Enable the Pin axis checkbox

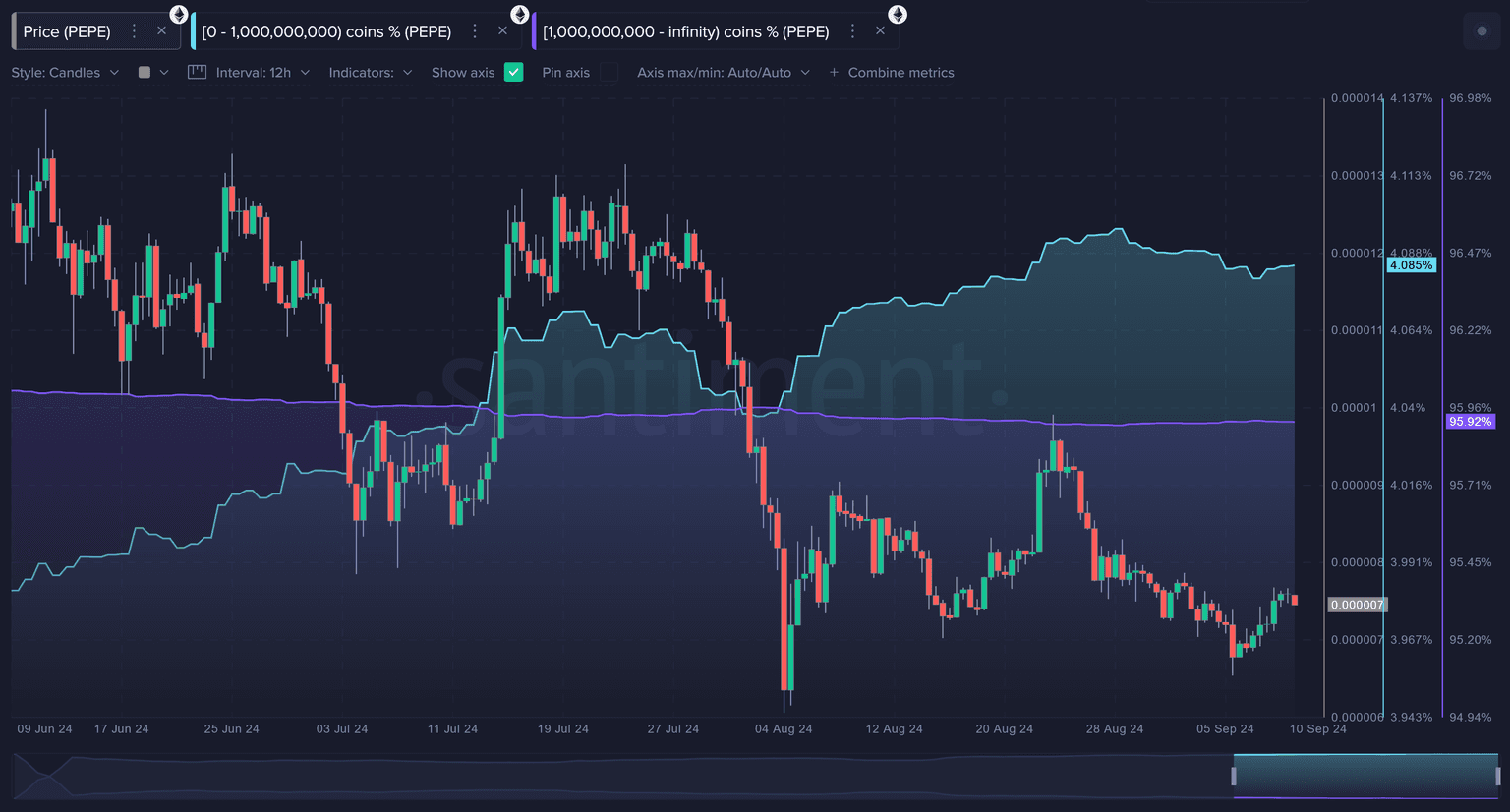coord(609,72)
